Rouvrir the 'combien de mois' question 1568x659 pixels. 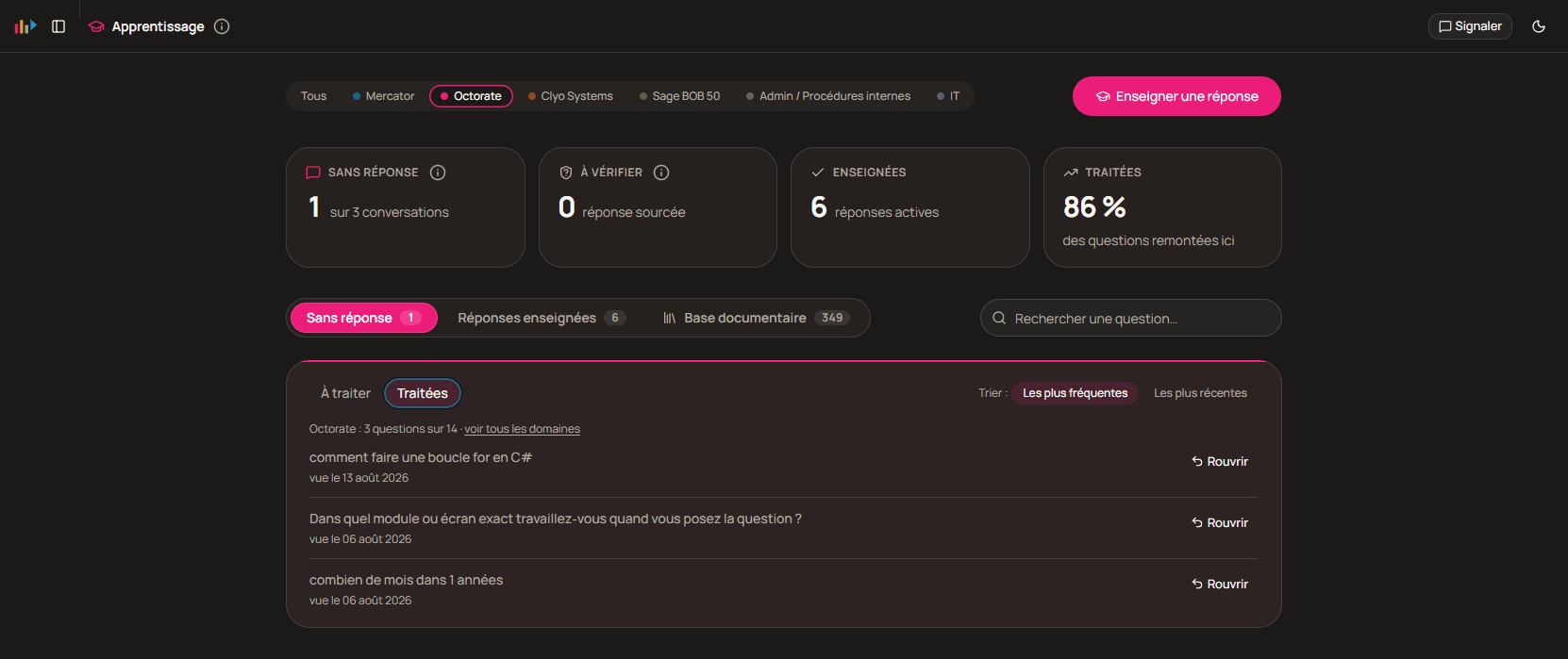tap(1219, 585)
